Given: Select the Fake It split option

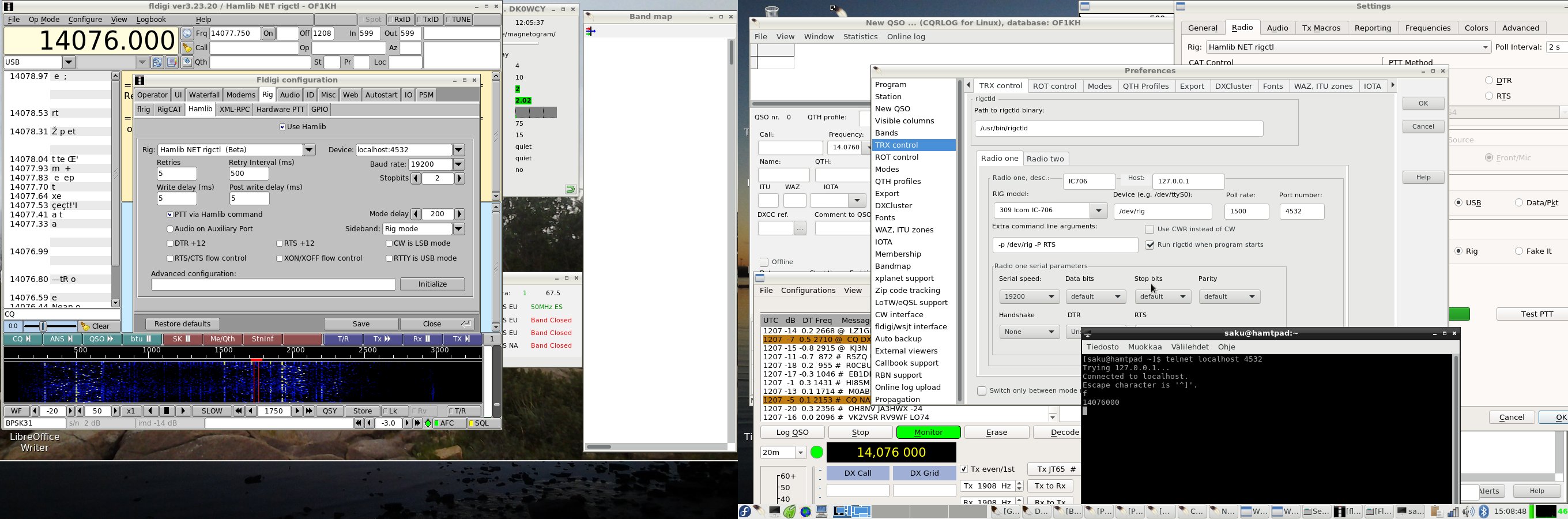Looking at the screenshot, I should pyautogui.click(x=1518, y=251).
